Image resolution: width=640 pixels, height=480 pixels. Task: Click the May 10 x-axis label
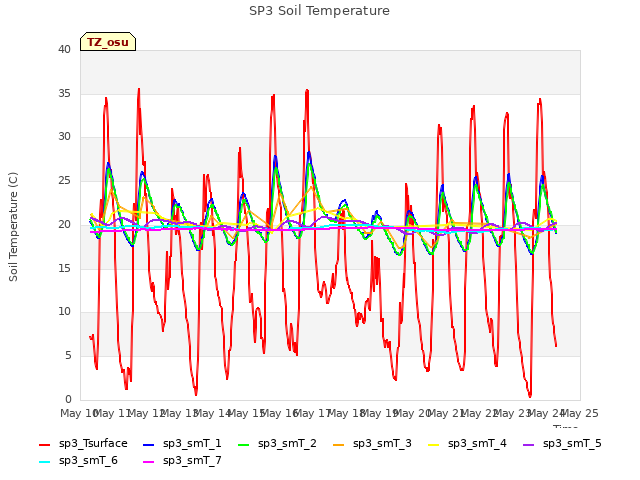pos(79,414)
